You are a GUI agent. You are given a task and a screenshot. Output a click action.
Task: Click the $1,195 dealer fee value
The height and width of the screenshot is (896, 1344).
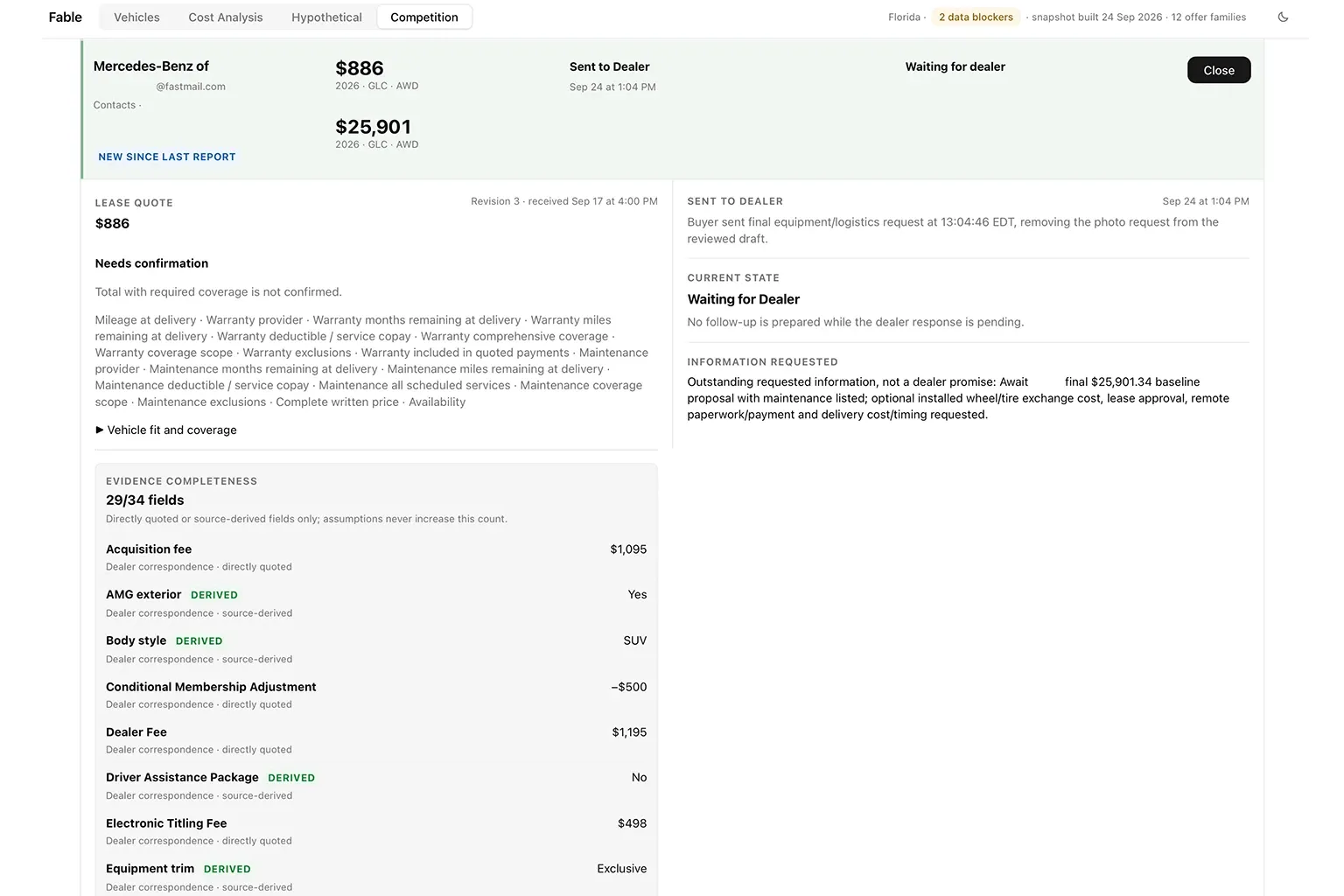point(629,732)
